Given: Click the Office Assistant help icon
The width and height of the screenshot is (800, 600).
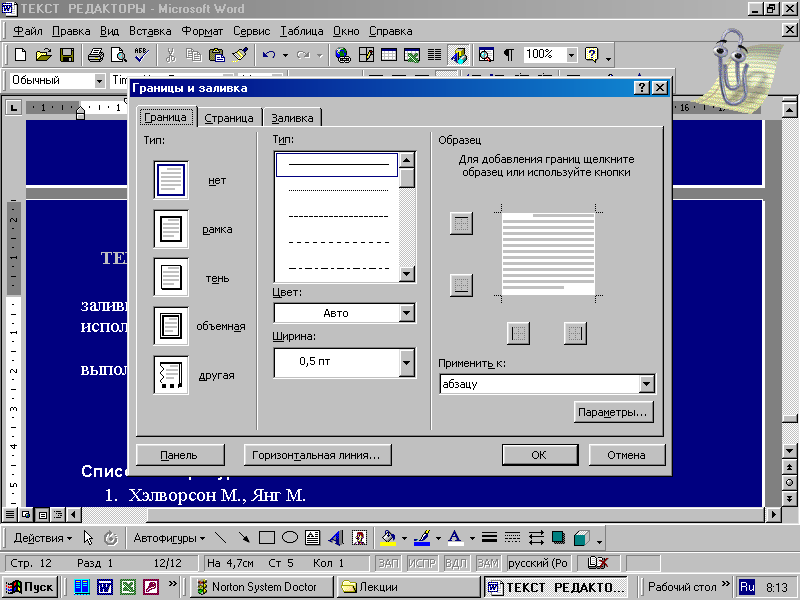Looking at the screenshot, I should (592, 55).
